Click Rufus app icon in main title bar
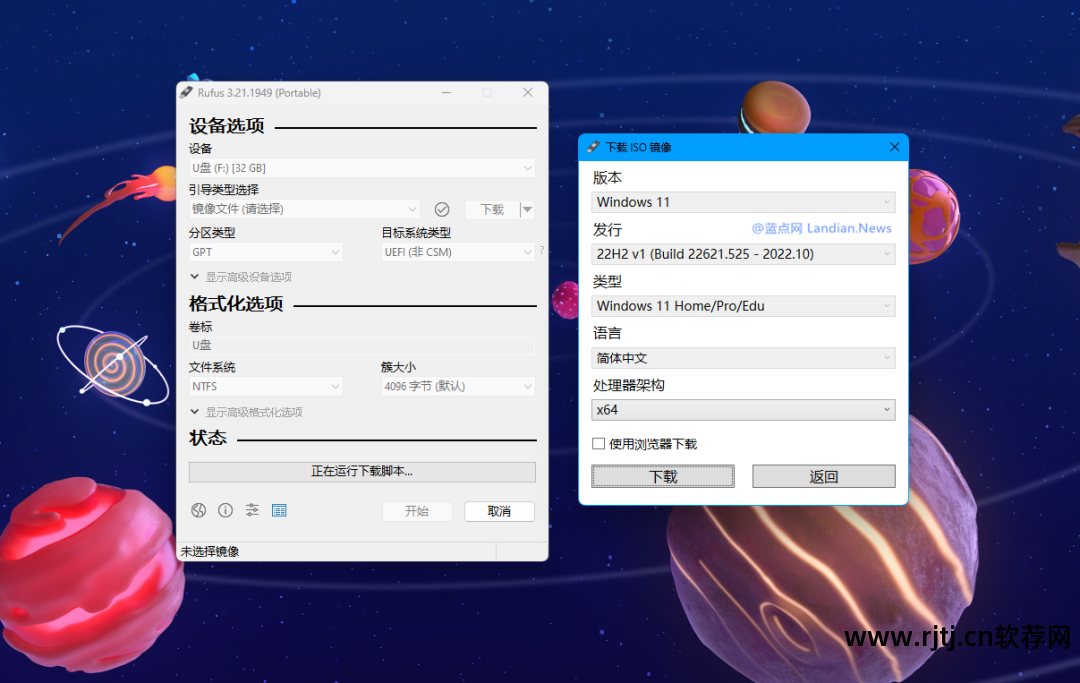The height and width of the screenshot is (683, 1080). click(x=186, y=92)
